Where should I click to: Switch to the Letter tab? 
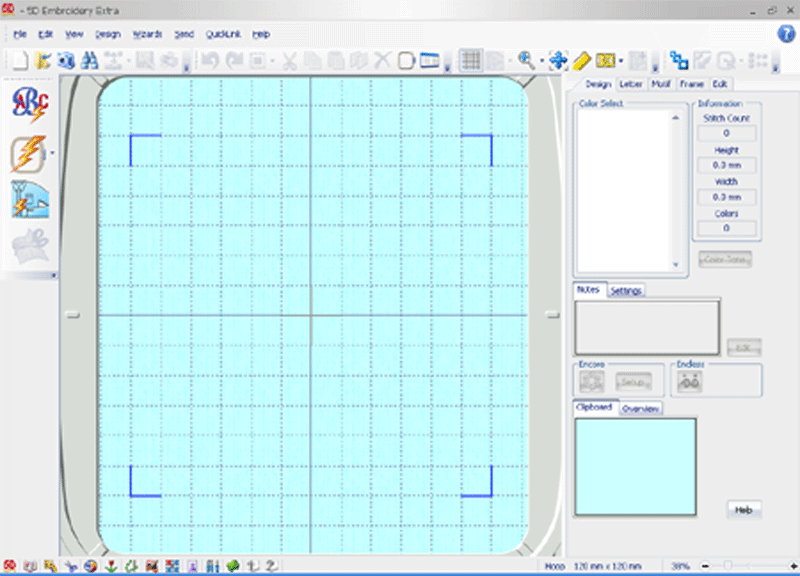(631, 84)
